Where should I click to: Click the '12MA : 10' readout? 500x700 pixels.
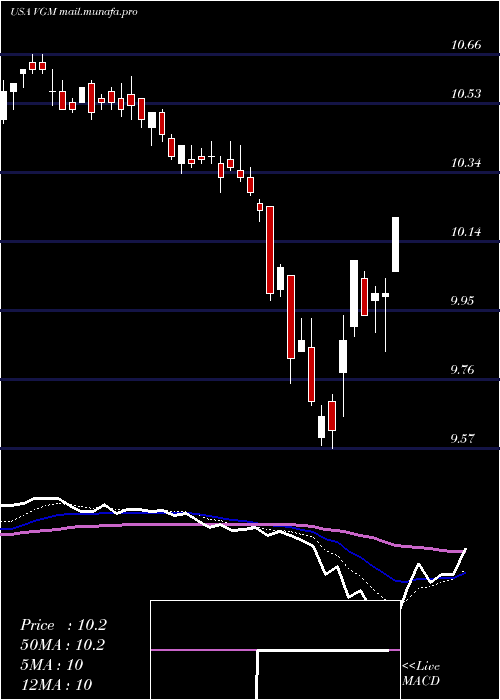[56, 684]
